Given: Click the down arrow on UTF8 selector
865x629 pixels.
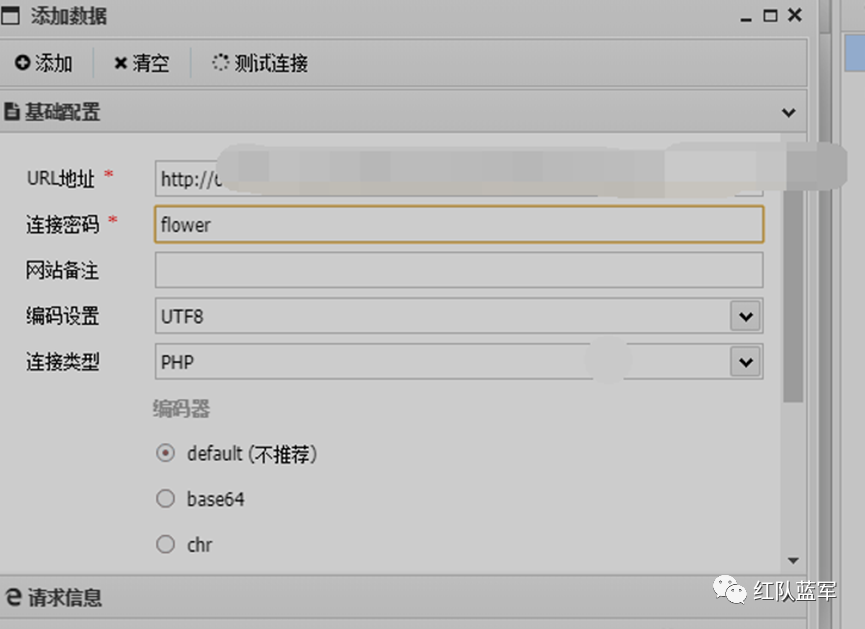Looking at the screenshot, I should 744,315.
